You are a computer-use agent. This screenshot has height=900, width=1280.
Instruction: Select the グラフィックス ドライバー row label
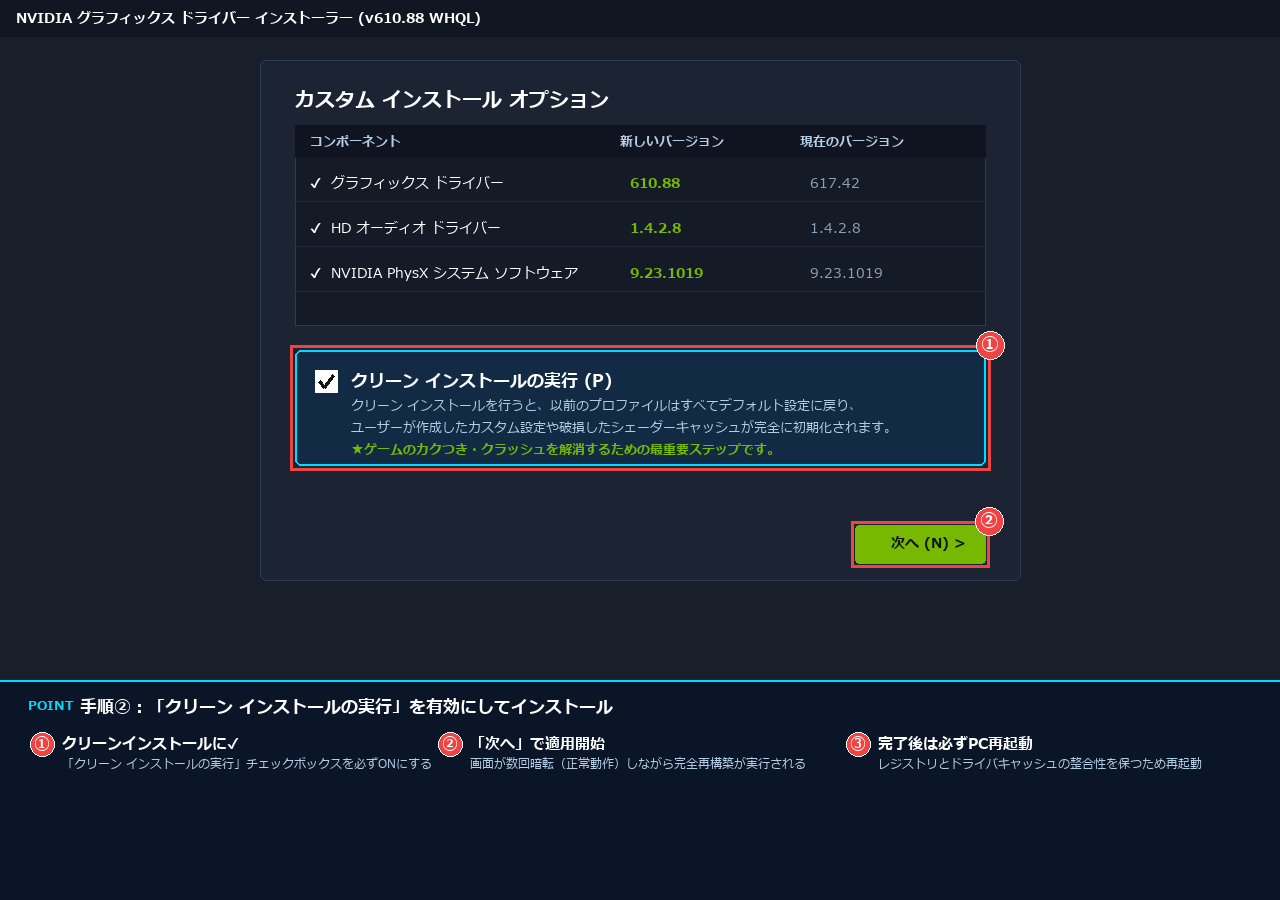tap(417, 183)
